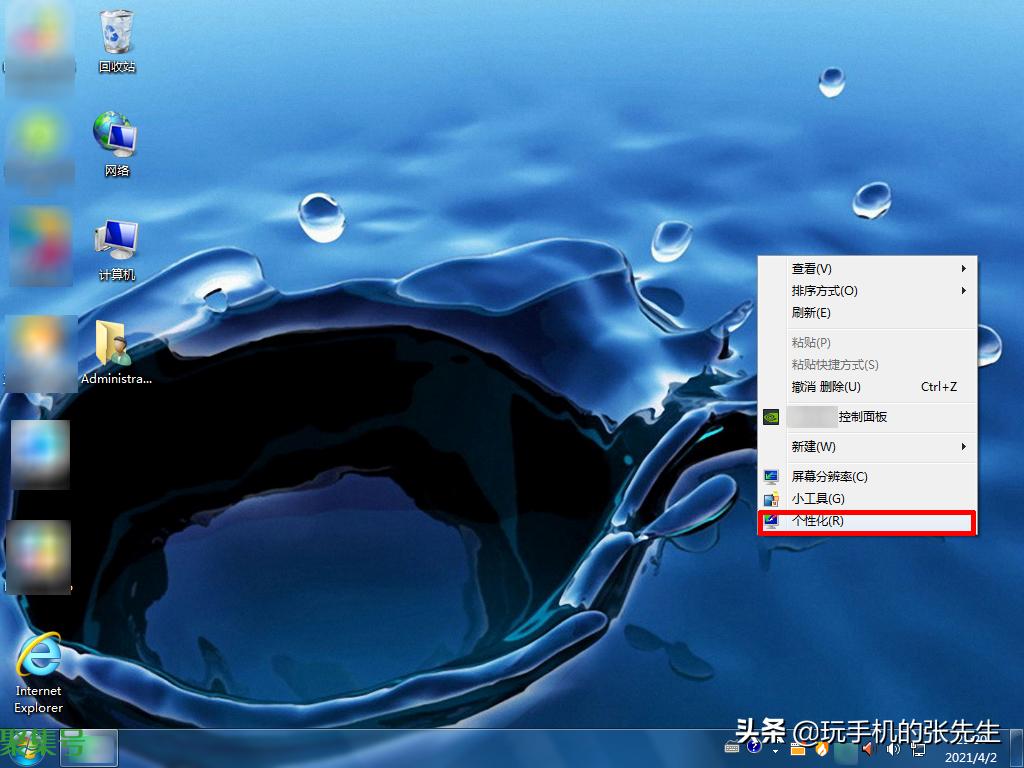Click the gadgets icon next to 小工具

[x=771, y=498]
